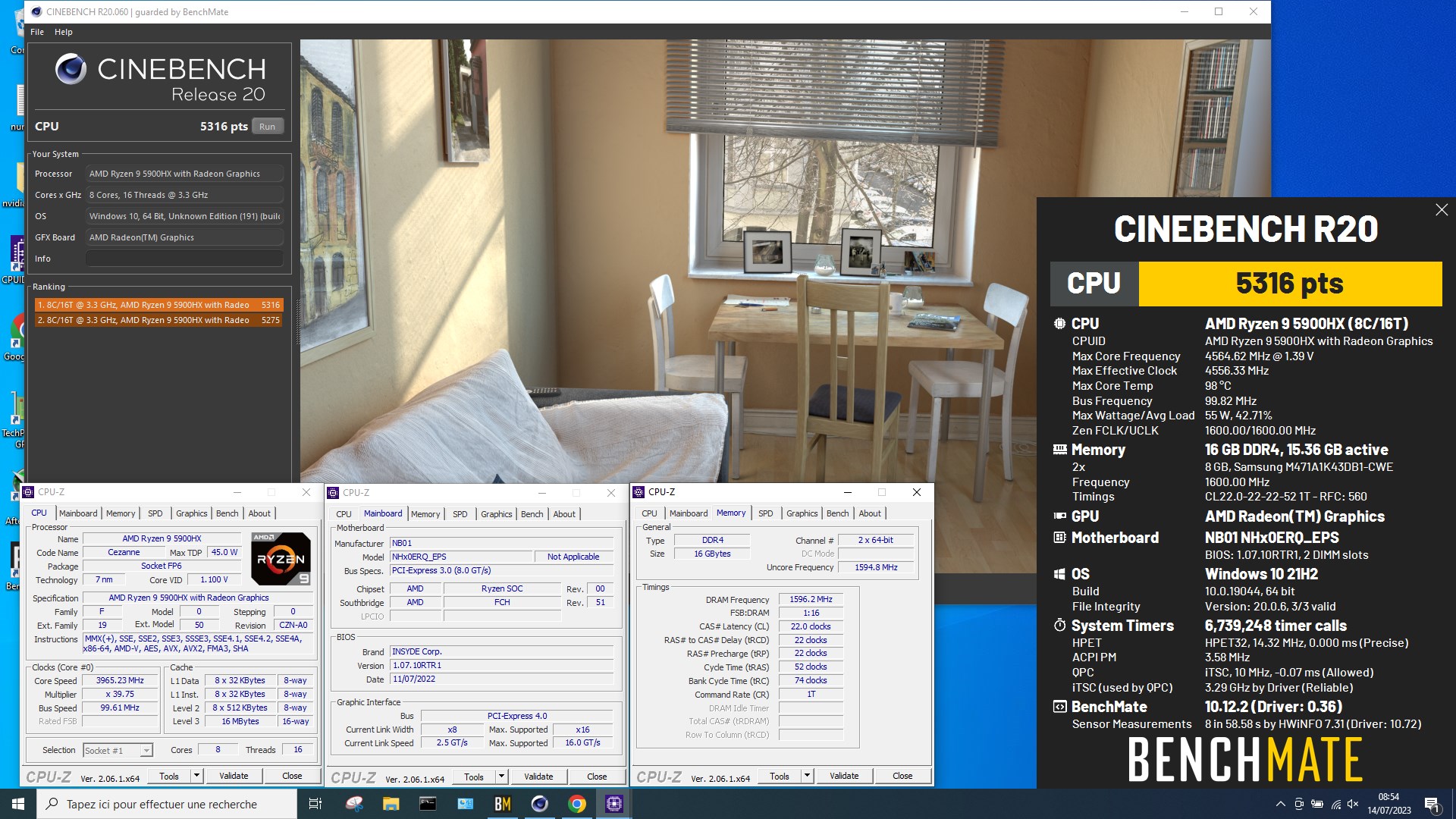Viewport: 1456px width, 819px height.
Task: Expand Tools dropdown arrow in middle CPU-Z
Action: point(501,777)
